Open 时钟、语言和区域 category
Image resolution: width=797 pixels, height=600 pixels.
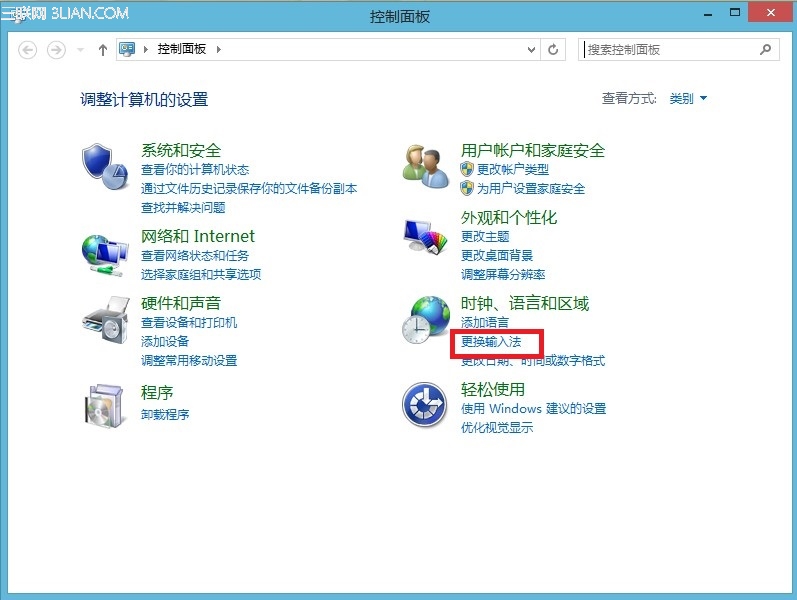525,304
